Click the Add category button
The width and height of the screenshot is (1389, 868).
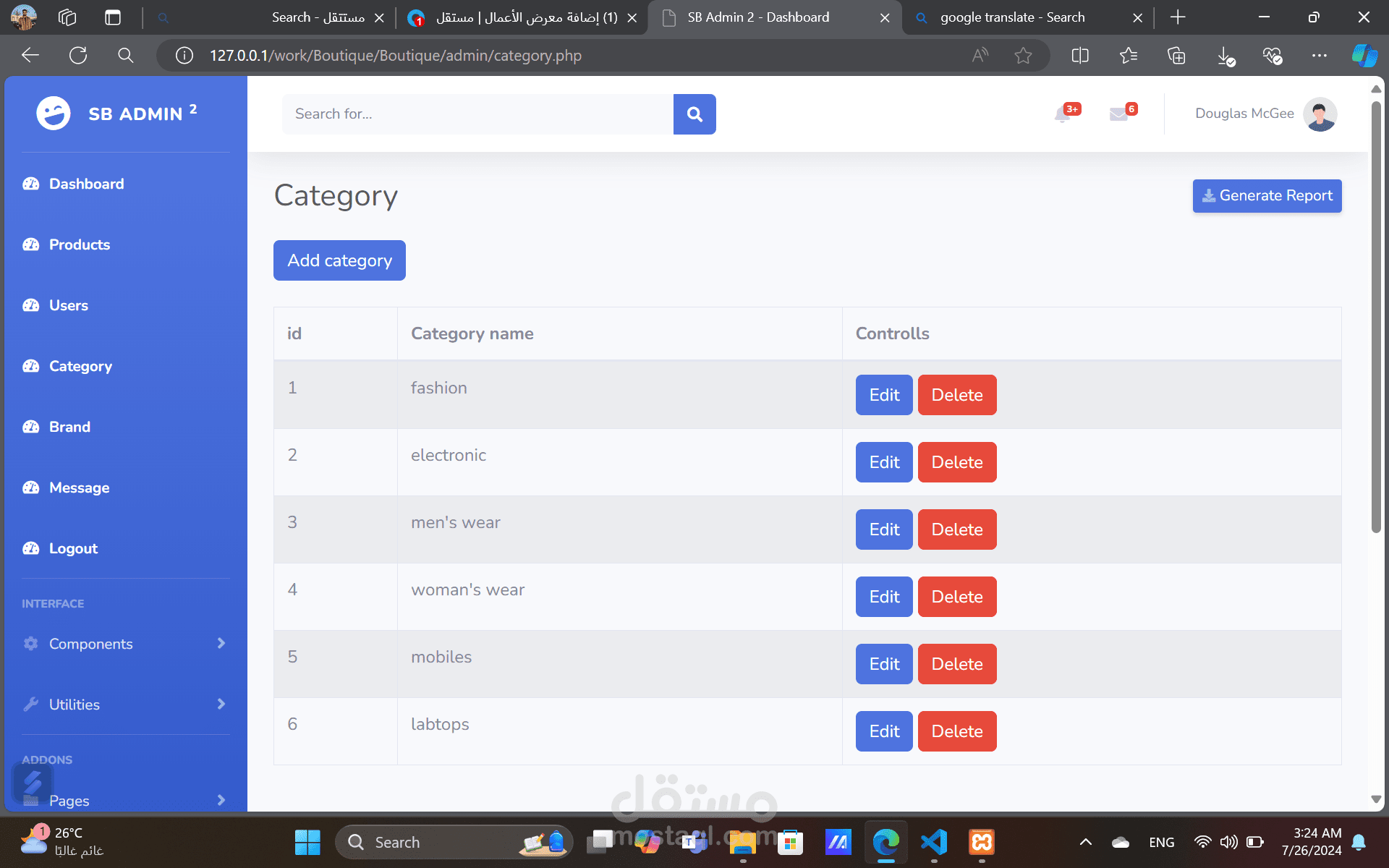click(339, 260)
